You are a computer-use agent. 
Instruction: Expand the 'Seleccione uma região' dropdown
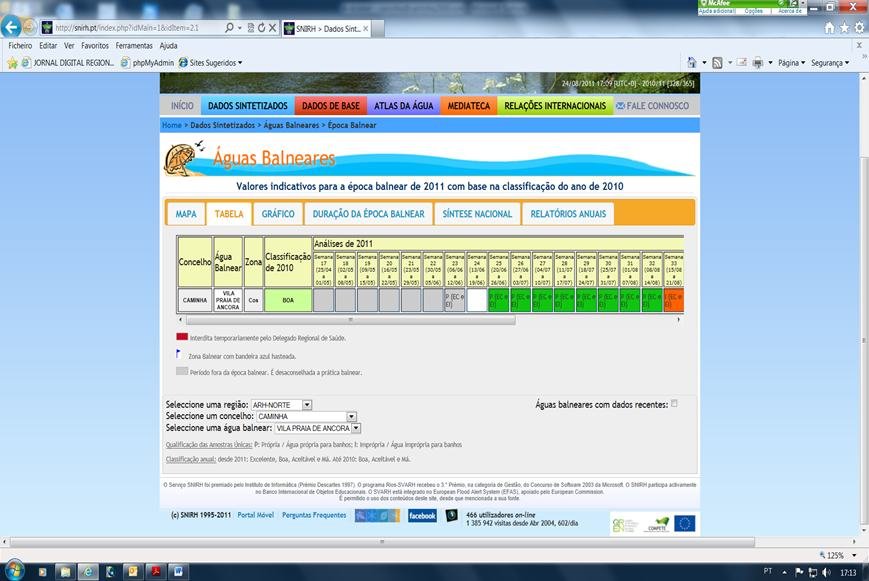pos(306,405)
